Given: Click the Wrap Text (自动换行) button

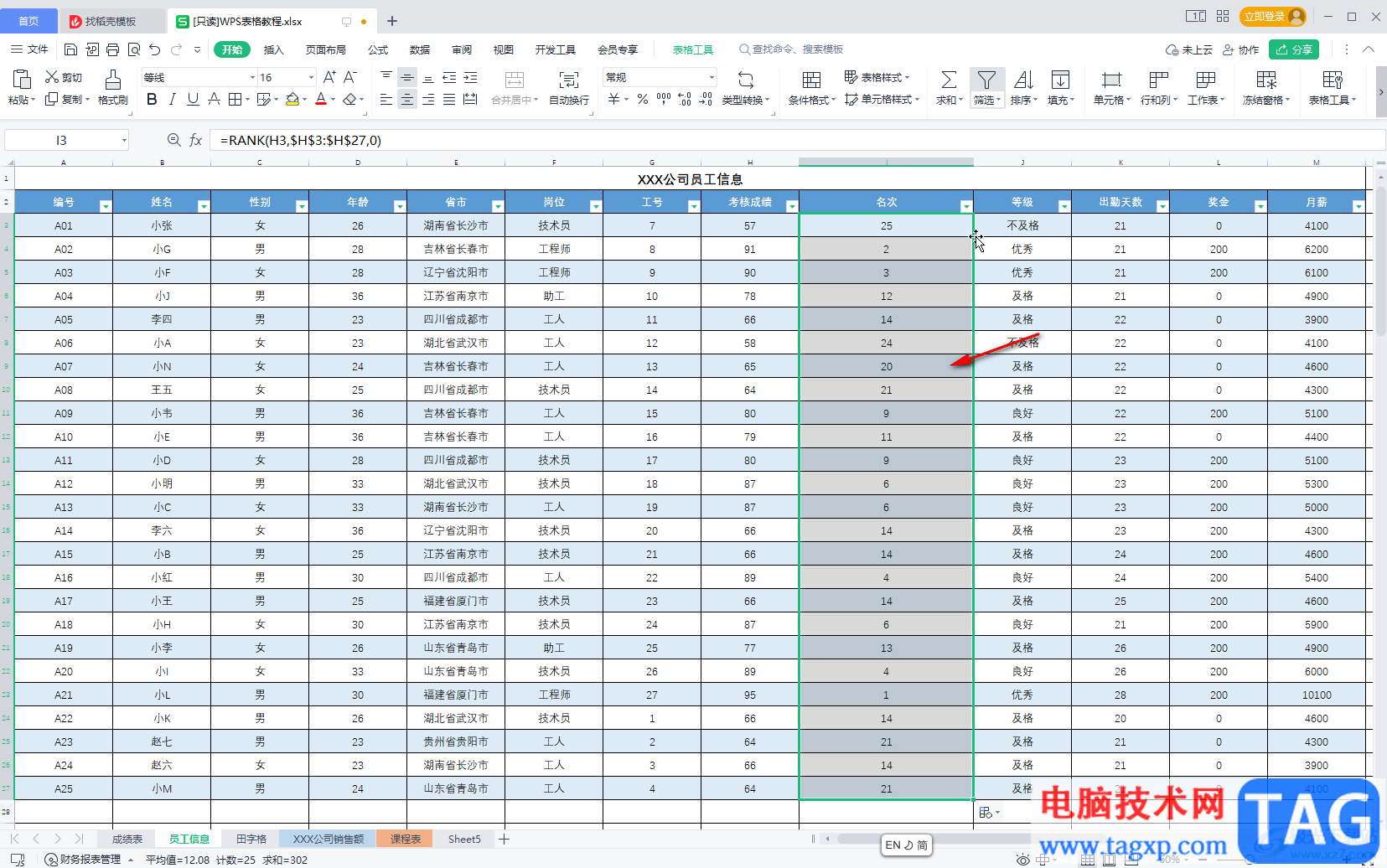Looking at the screenshot, I should coord(569,88).
